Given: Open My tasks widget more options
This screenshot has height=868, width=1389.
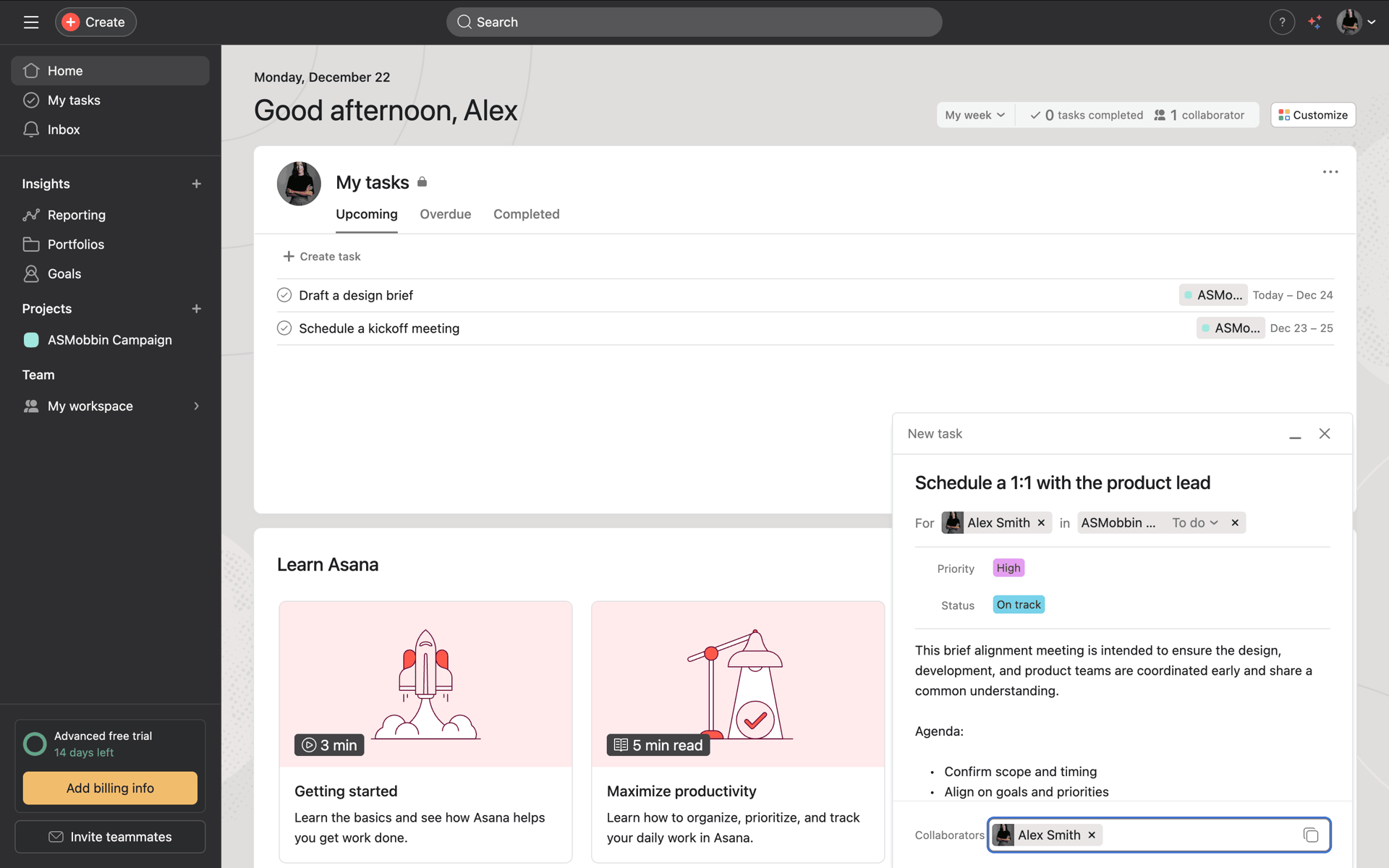Looking at the screenshot, I should pyautogui.click(x=1330, y=172).
